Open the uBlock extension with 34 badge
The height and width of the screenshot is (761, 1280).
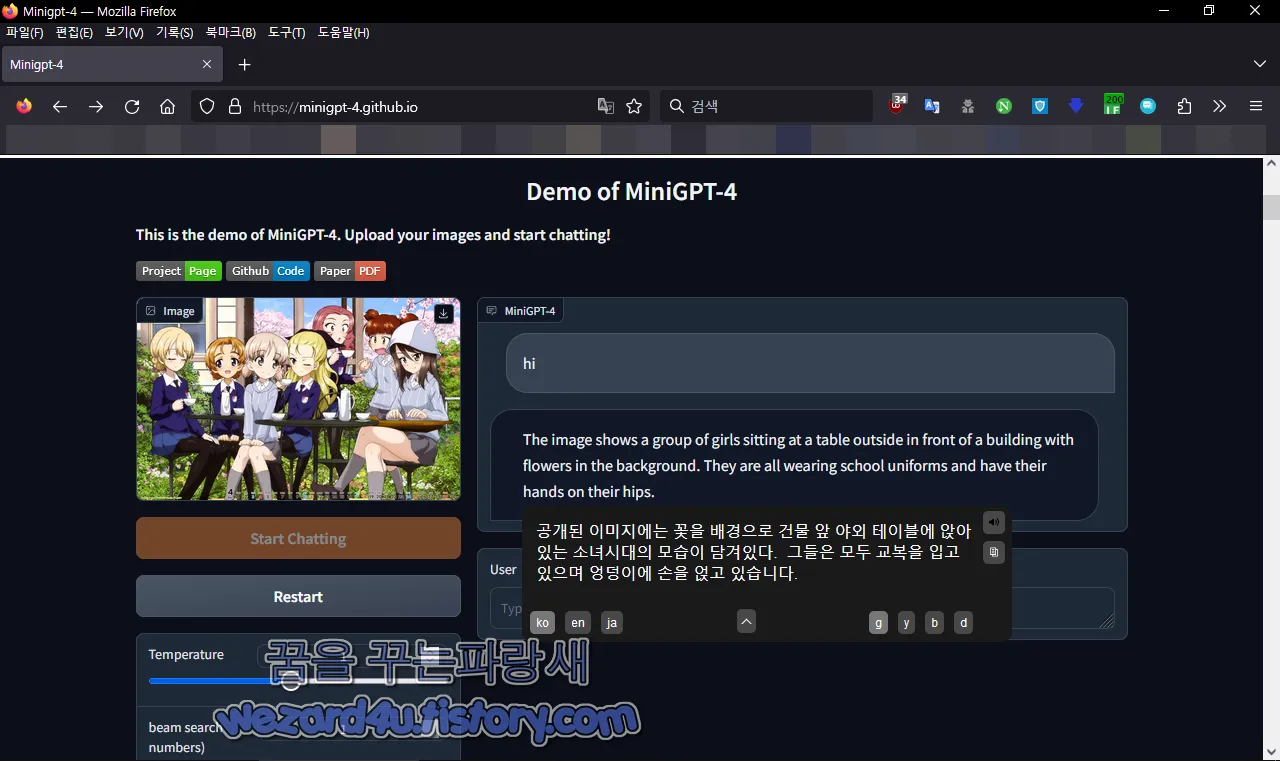[897, 106]
